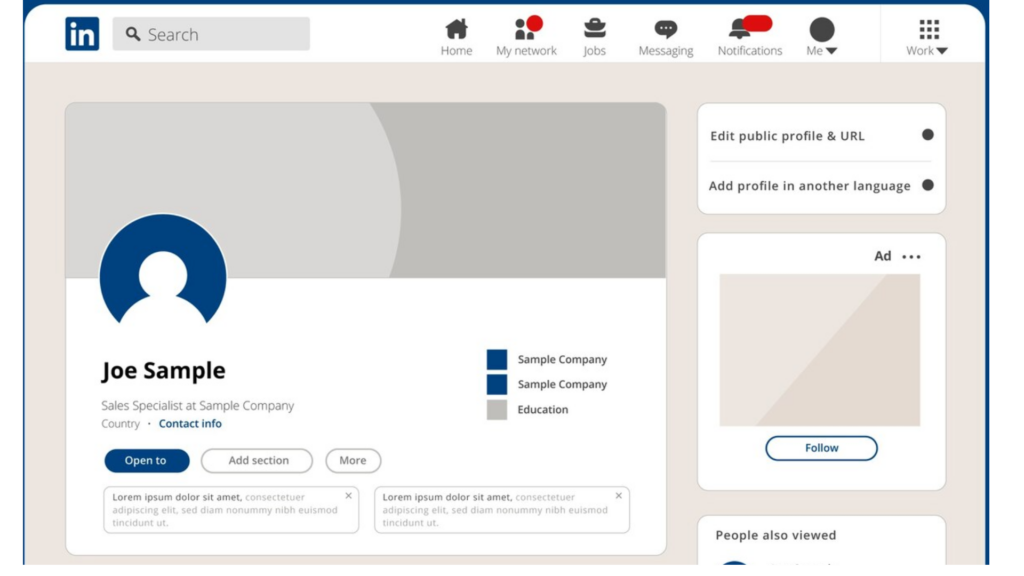Select Add profile in another language
1024x576 pixels.
click(x=809, y=186)
